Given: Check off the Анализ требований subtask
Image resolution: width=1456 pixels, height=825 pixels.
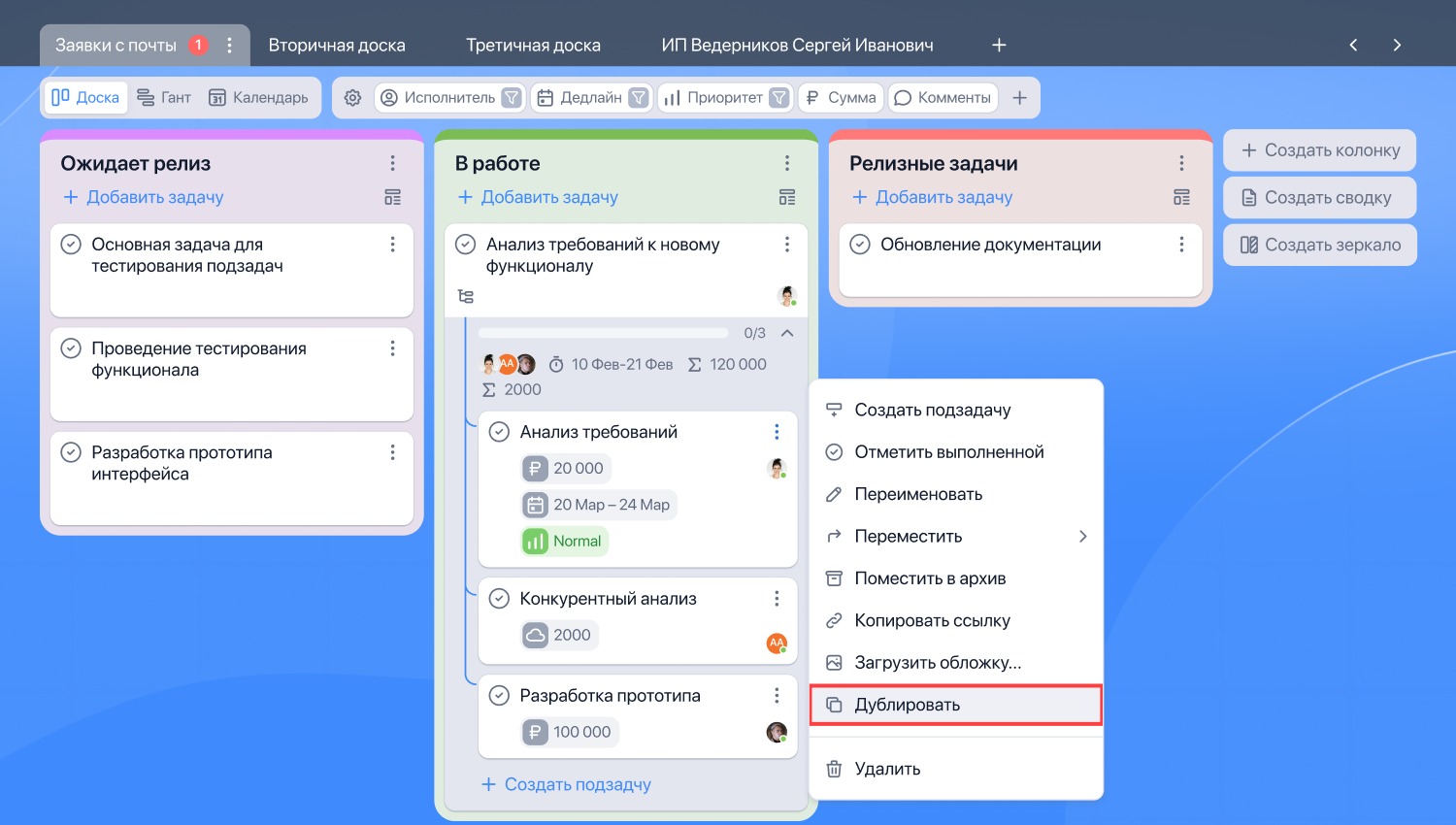Looking at the screenshot, I should click(499, 432).
